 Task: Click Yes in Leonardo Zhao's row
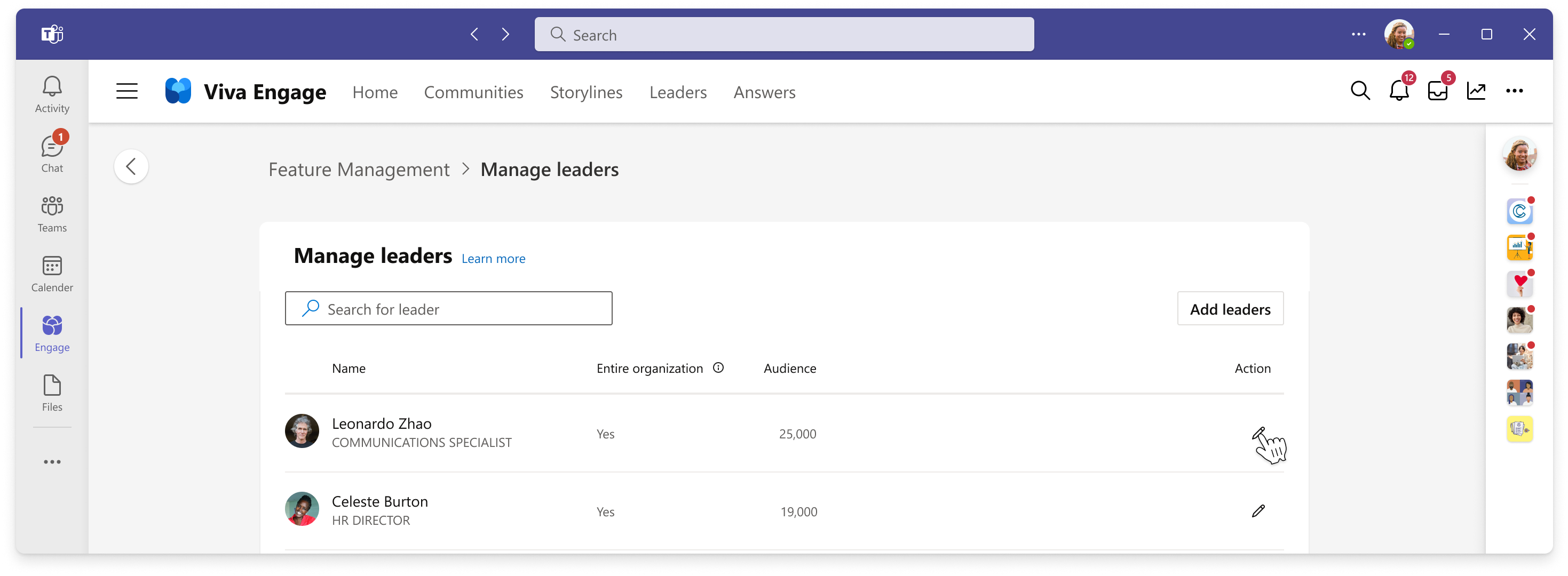pos(605,434)
